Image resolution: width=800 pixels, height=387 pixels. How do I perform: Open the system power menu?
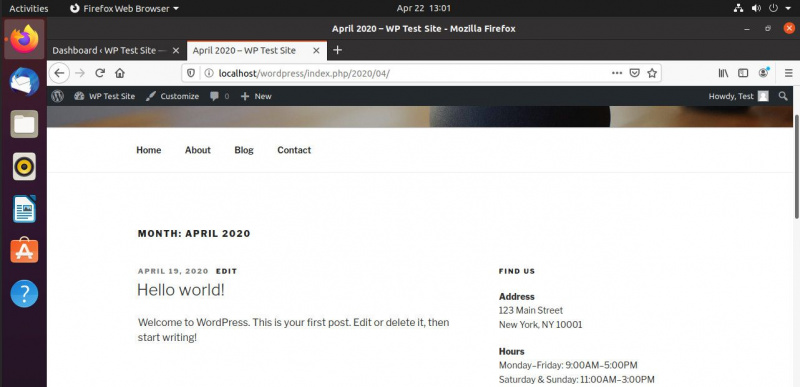[x=773, y=8]
